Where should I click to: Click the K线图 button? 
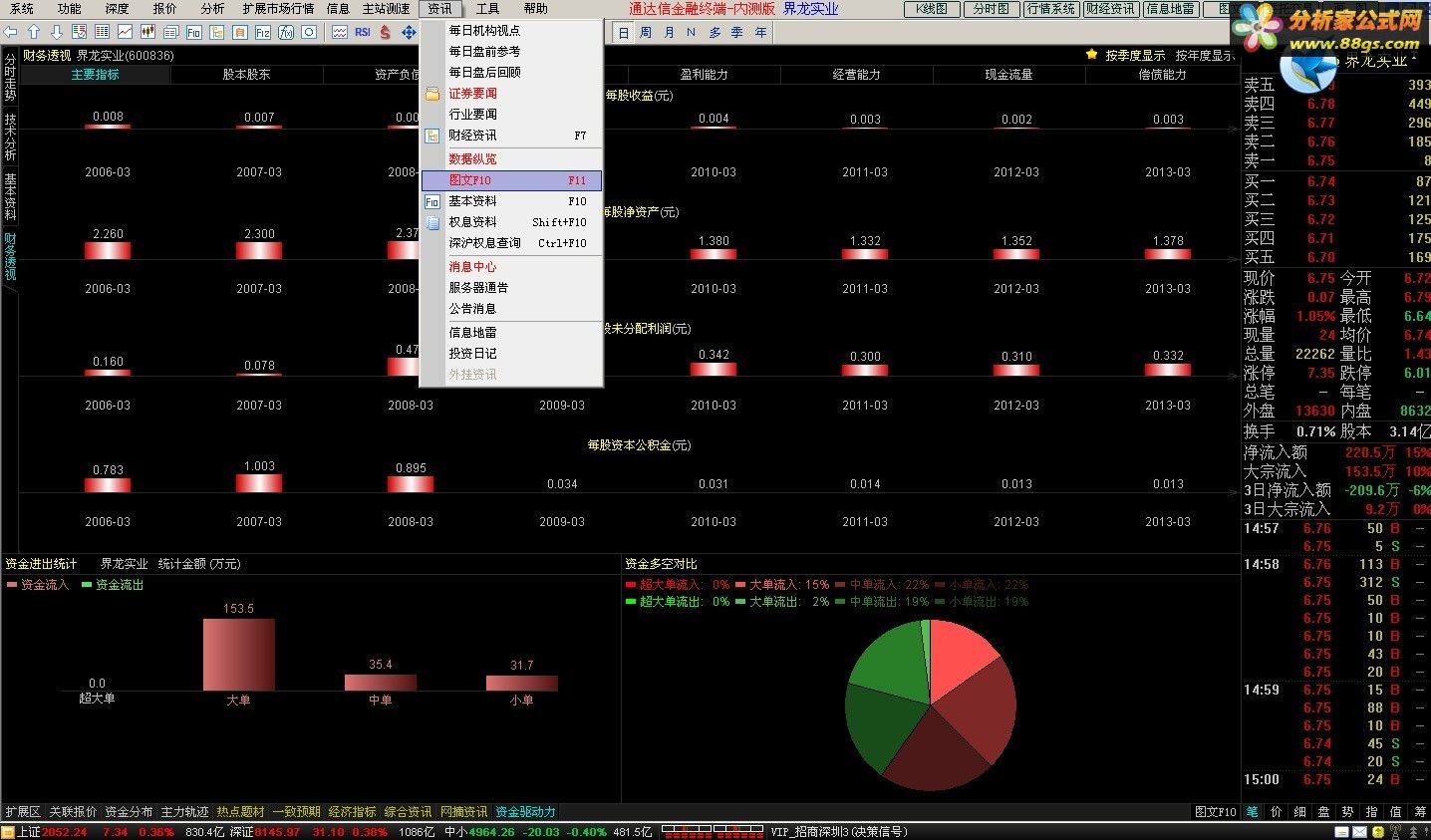[x=932, y=9]
